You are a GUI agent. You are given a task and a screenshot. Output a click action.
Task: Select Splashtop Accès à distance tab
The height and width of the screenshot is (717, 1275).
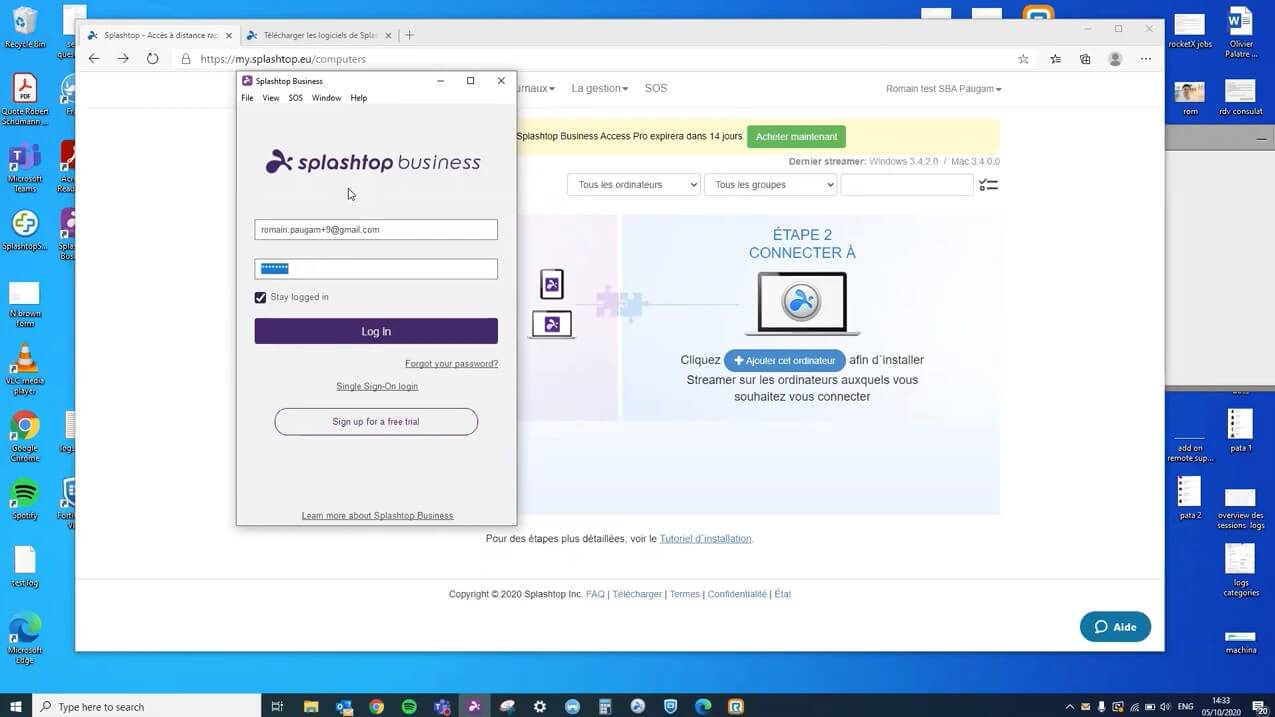[x=160, y=35]
